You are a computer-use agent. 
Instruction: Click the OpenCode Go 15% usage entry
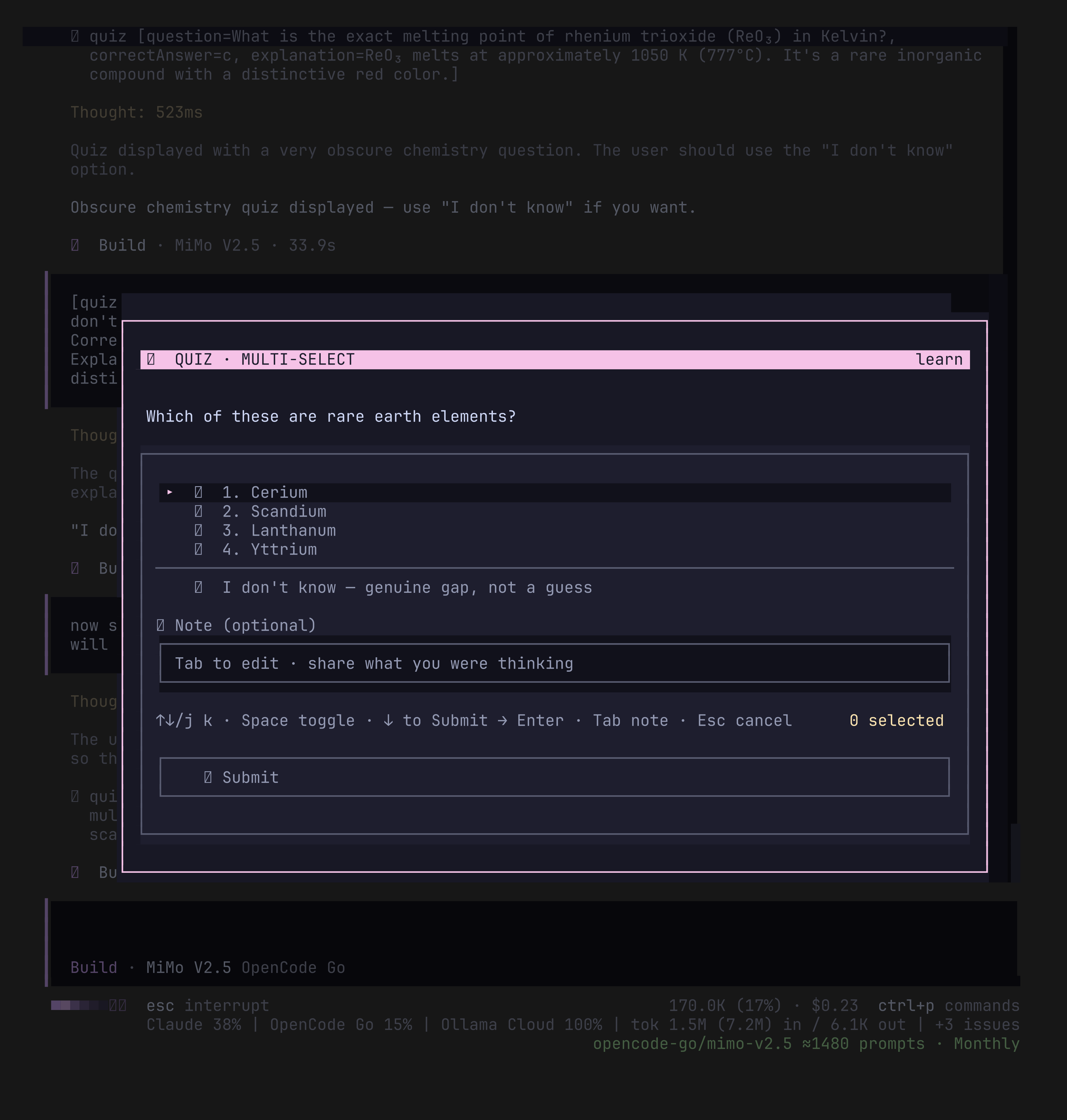click(x=341, y=1024)
